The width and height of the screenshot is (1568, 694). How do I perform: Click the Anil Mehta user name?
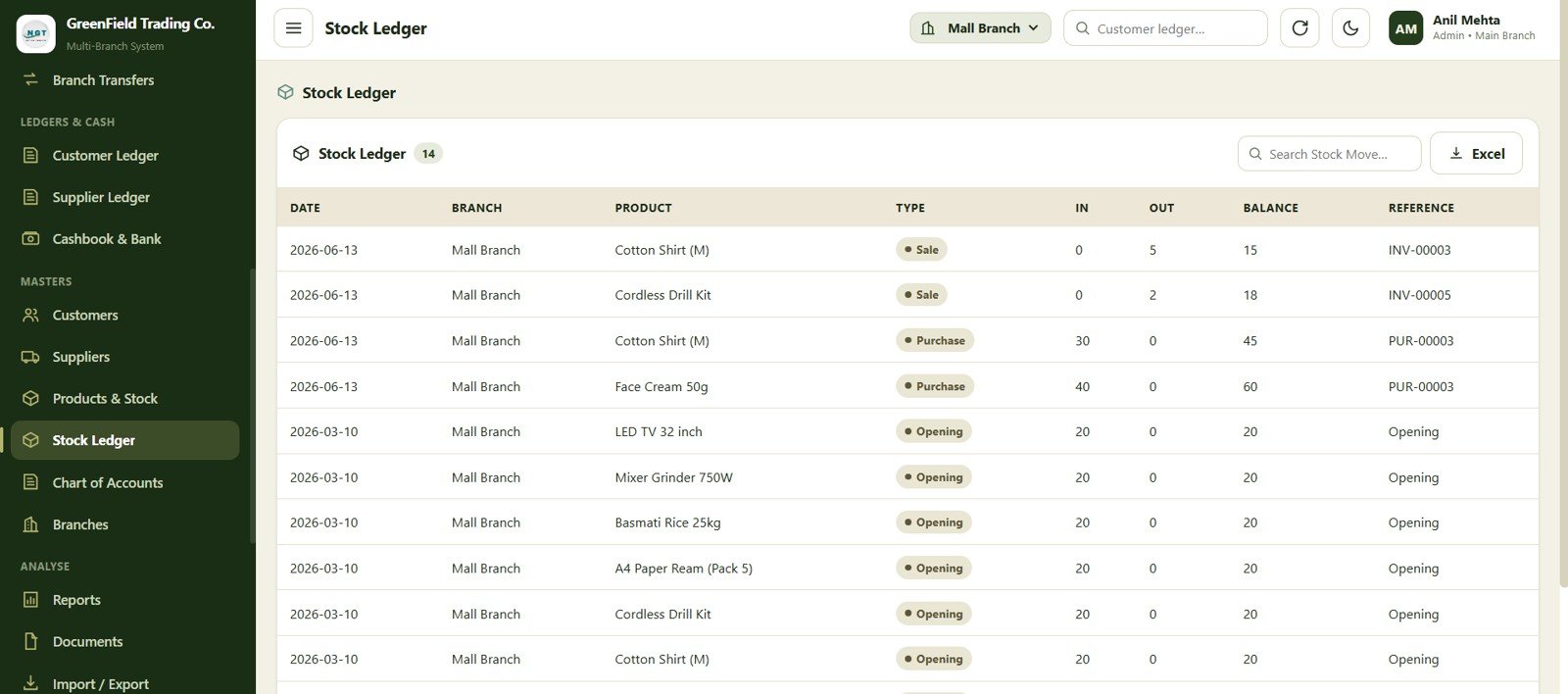[x=1466, y=20]
